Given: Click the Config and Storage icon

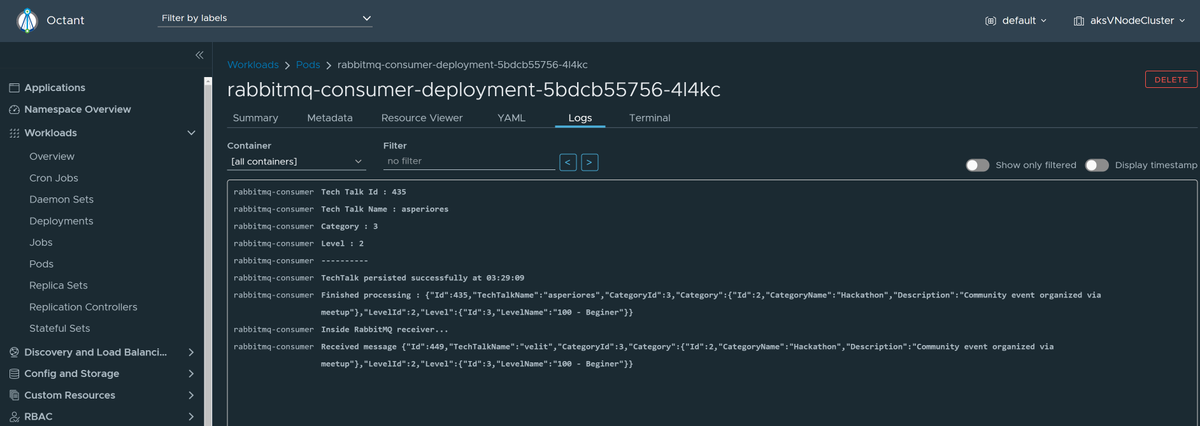Looking at the screenshot, I should point(15,374).
